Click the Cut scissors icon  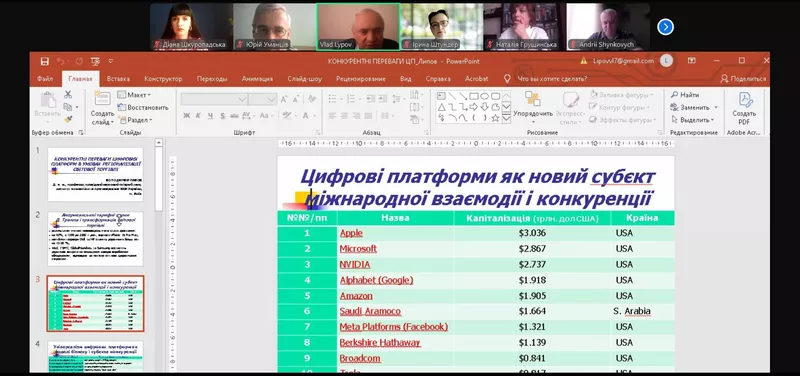tap(68, 94)
